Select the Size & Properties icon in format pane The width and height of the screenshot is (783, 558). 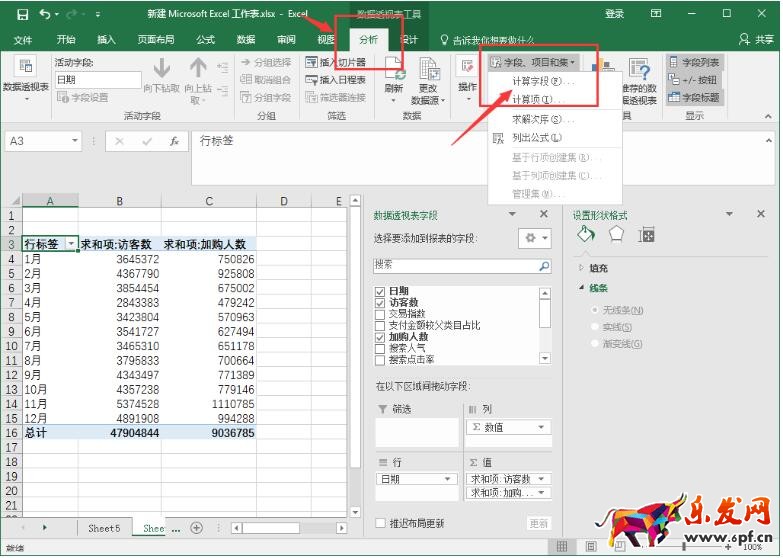click(x=647, y=234)
